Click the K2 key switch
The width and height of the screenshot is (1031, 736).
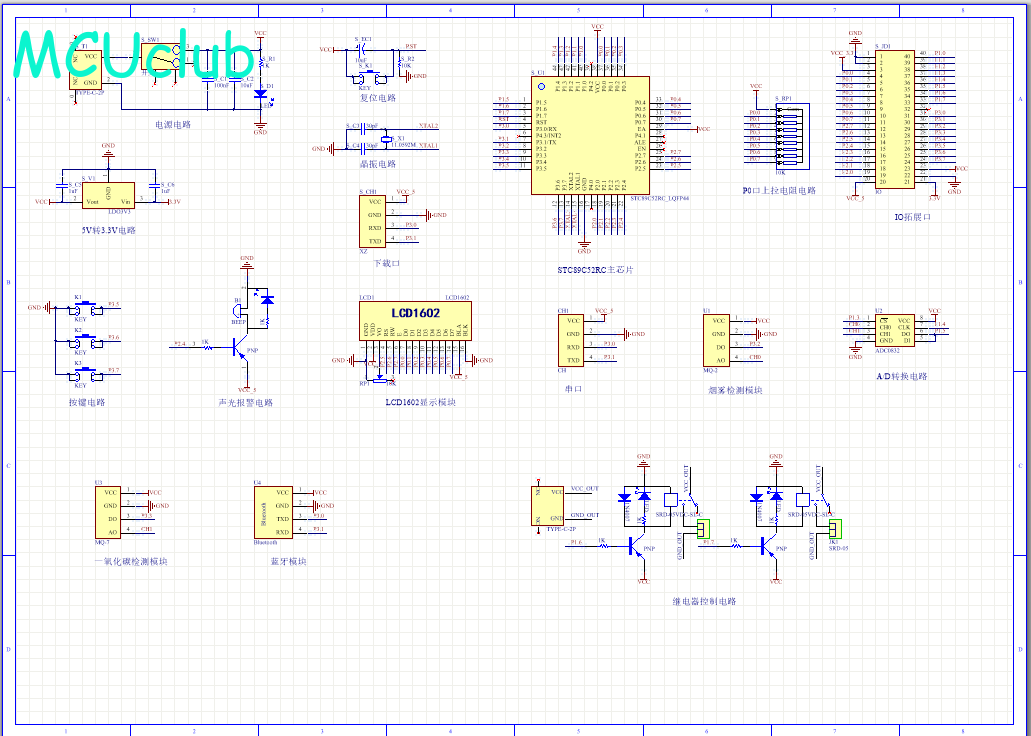pyautogui.click(x=84, y=341)
